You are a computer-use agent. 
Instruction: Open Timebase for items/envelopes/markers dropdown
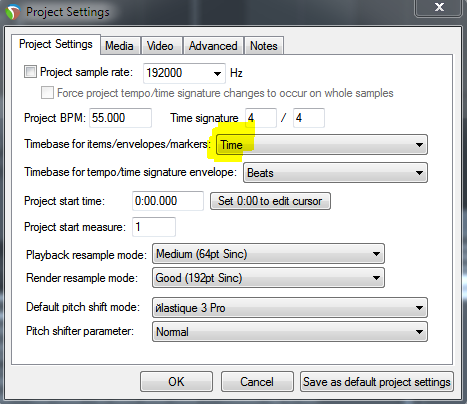(x=322, y=145)
